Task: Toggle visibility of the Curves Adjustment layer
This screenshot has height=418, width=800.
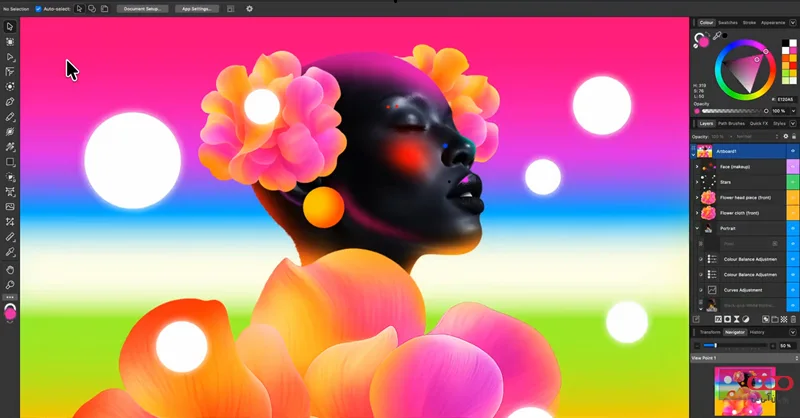Action: [x=793, y=289]
